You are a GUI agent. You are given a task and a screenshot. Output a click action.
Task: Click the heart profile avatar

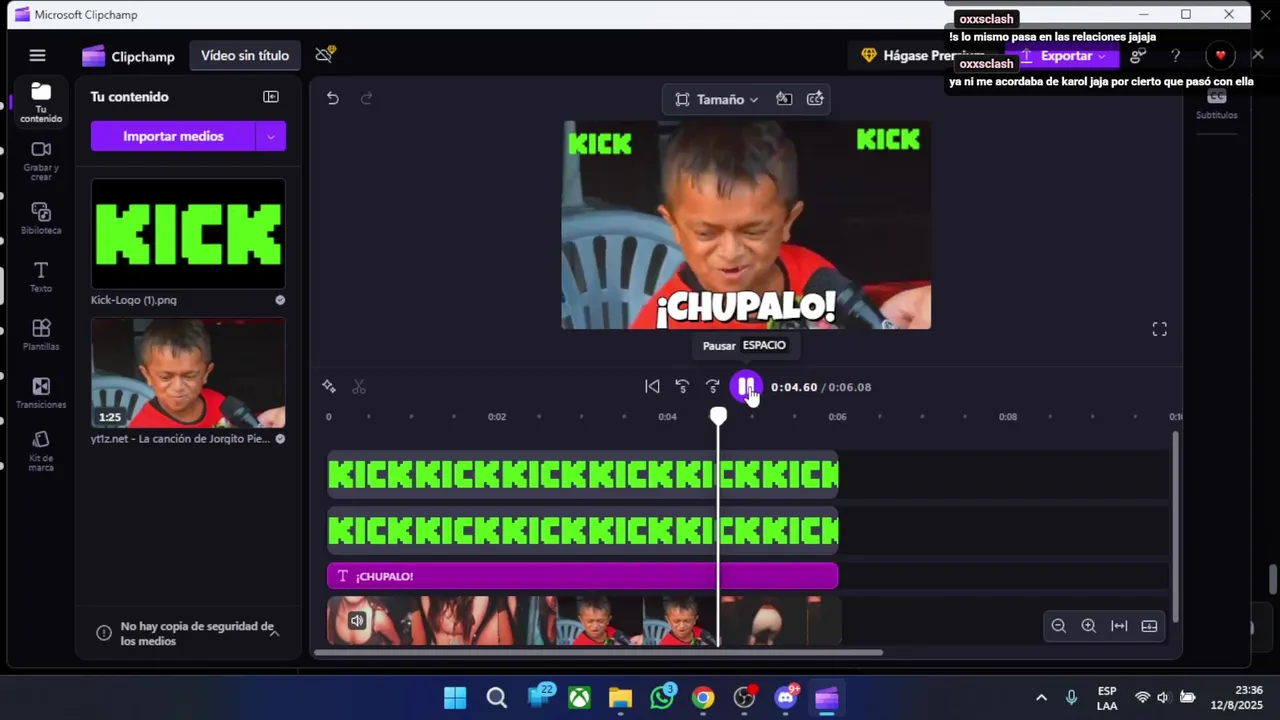[1220, 56]
